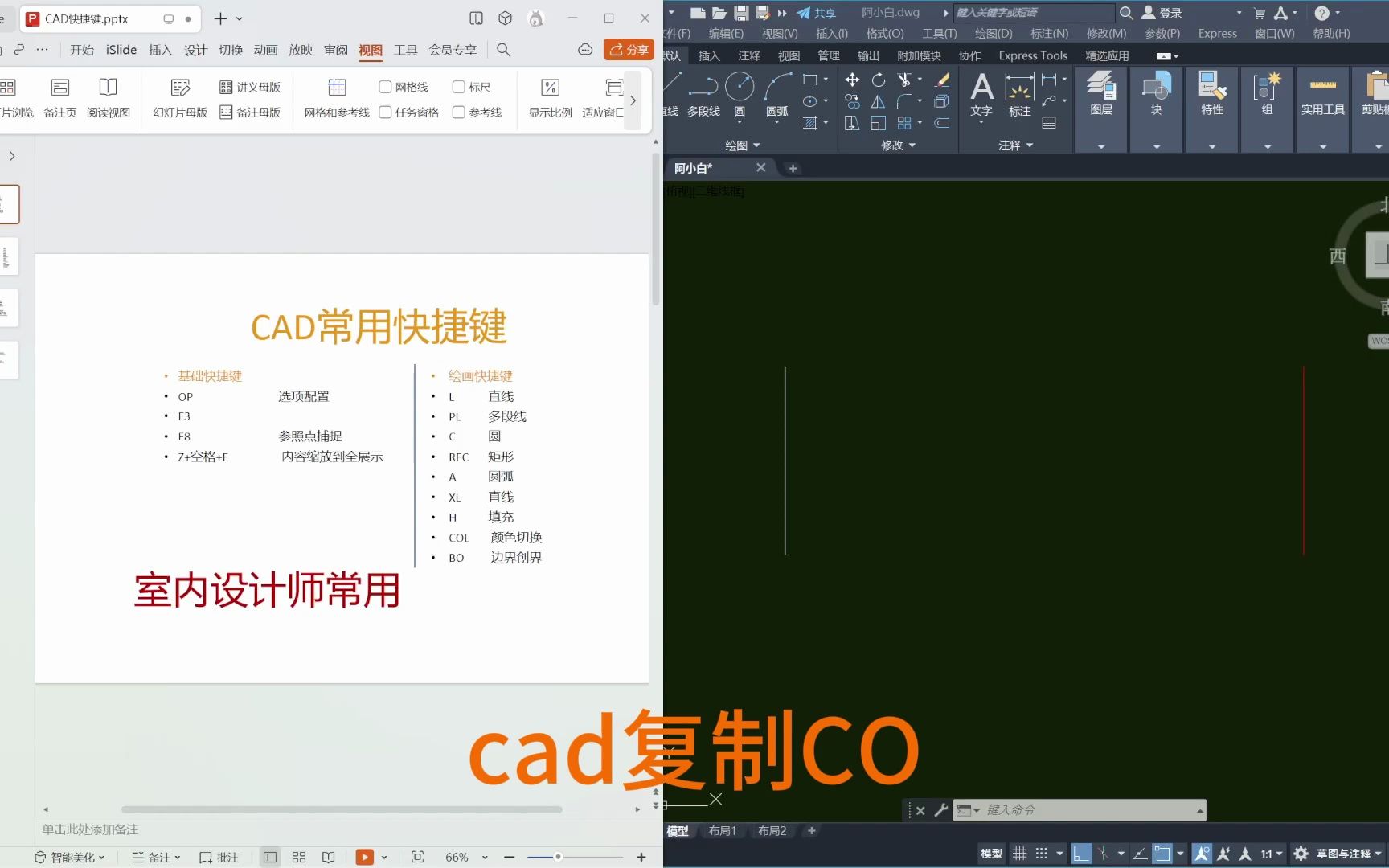
Task: Click the settings gear in AutoCAD status bar
Action: pyautogui.click(x=1301, y=854)
